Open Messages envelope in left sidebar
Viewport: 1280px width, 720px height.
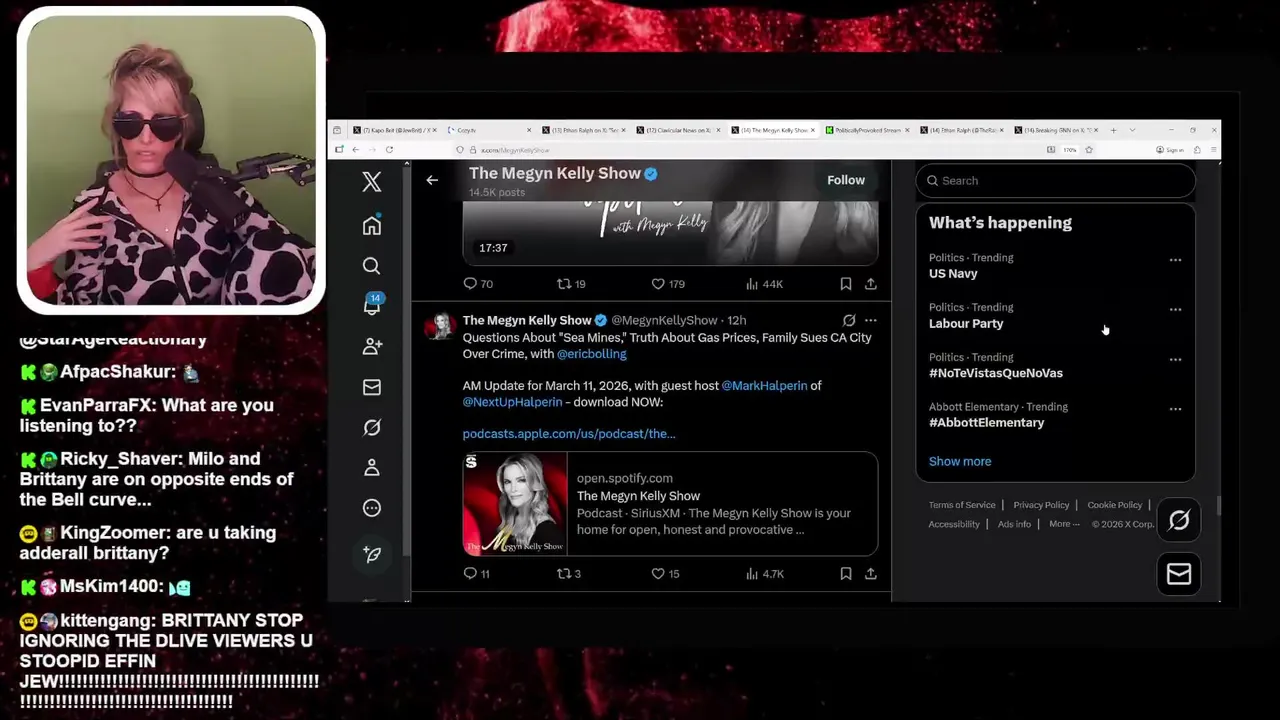(372, 387)
